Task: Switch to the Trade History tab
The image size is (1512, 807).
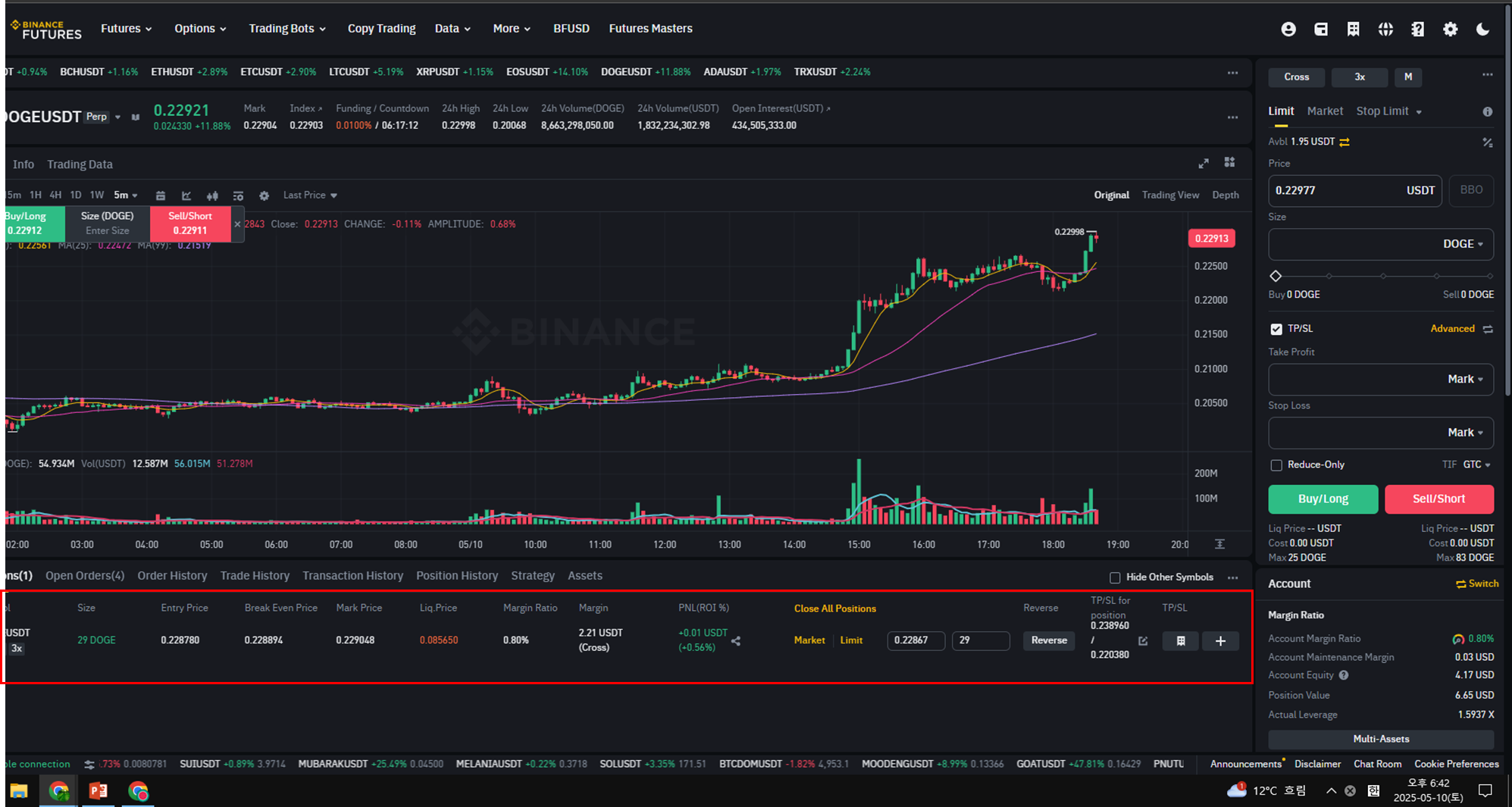Action: [x=255, y=576]
